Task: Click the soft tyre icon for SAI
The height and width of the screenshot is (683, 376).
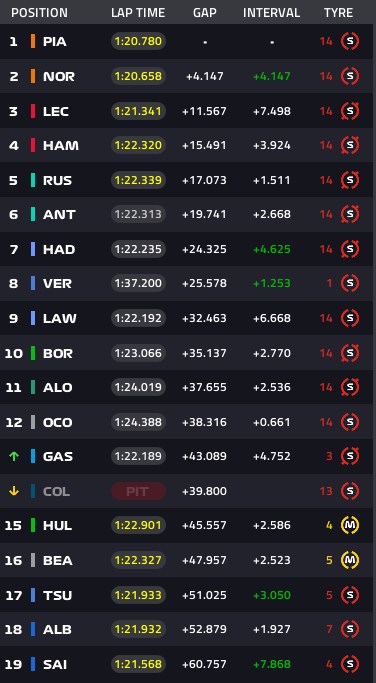Action: coord(350,664)
